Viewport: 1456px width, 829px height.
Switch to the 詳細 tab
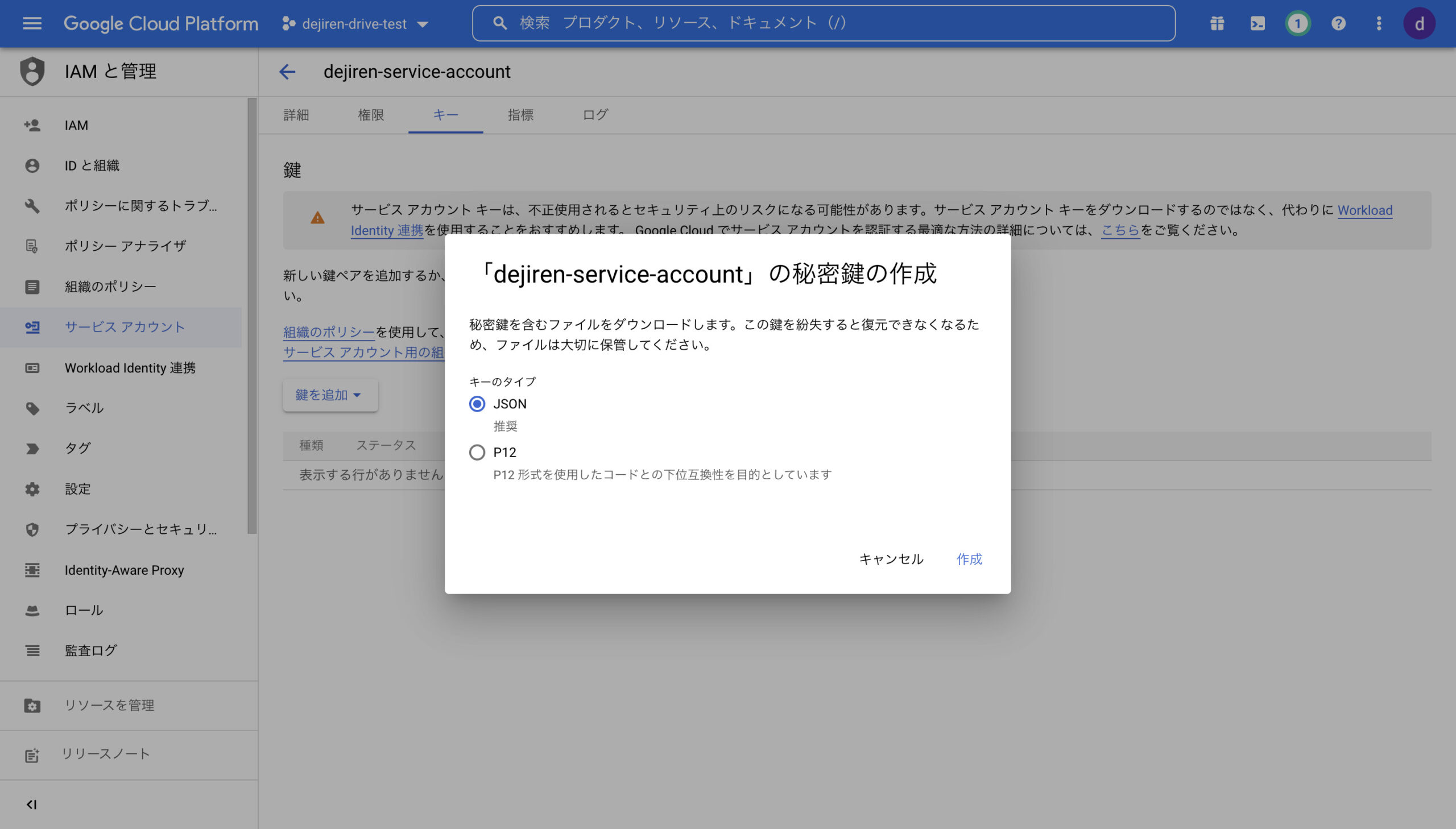point(296,115)
